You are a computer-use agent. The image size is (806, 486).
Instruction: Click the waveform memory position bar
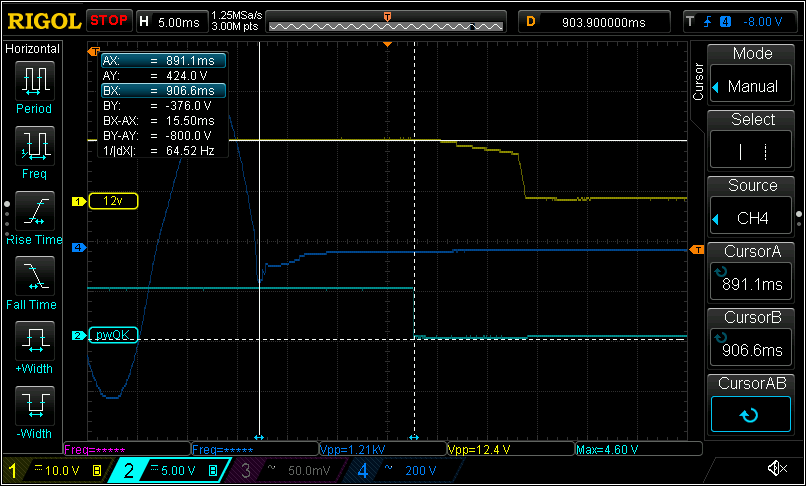pyautogui.click(x=386, y=24)
